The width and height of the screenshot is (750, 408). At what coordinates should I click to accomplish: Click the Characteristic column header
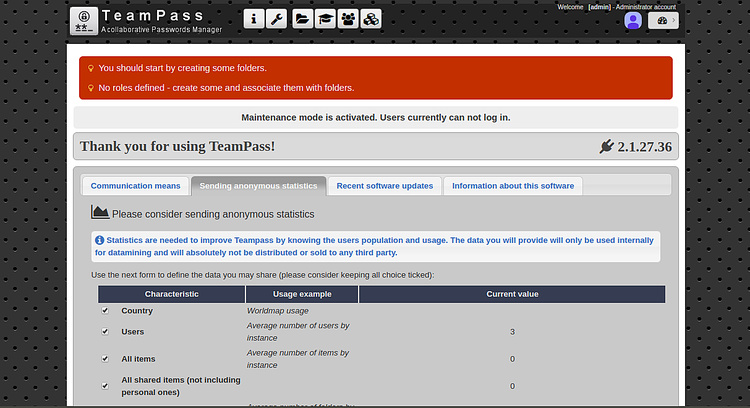pos(171,294)
